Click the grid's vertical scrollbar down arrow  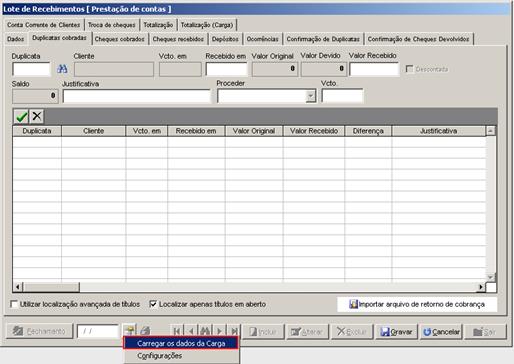click(x=490, y=277)
